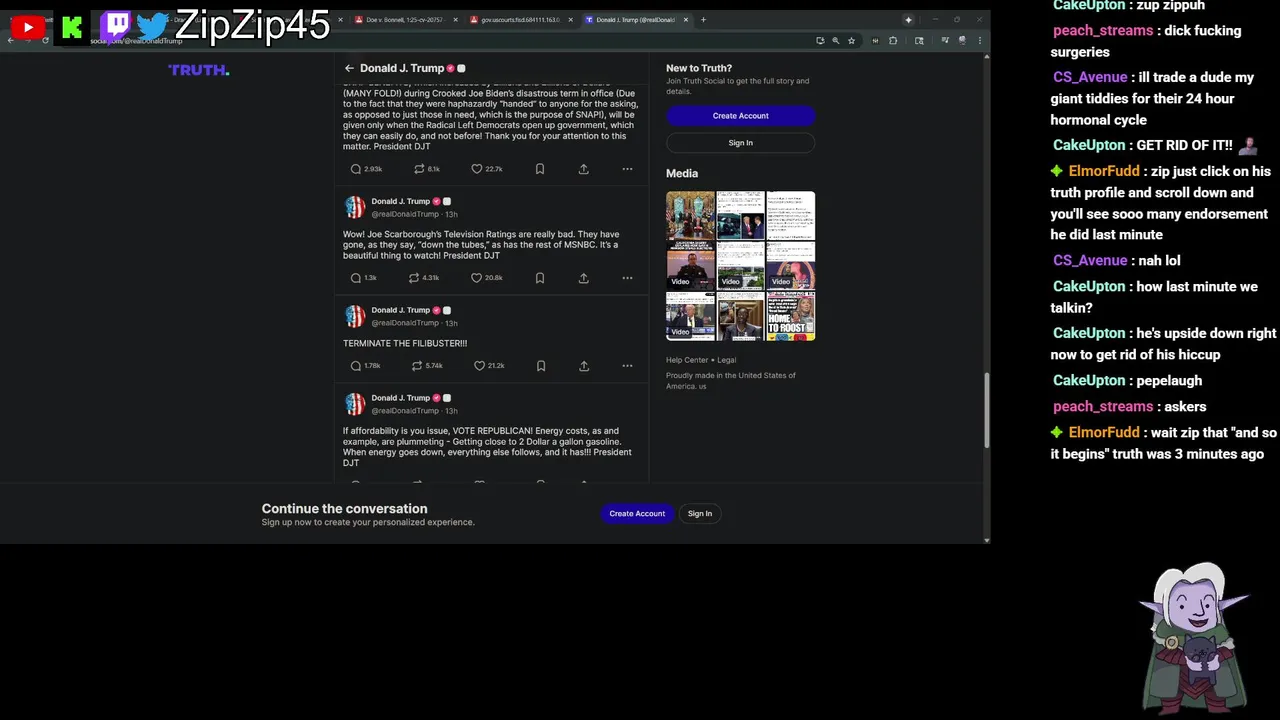1280x720 pixels.
Task: Open replies on TERMINATE THE FILIBUSTER post
Action: click(x=366, y=366)
